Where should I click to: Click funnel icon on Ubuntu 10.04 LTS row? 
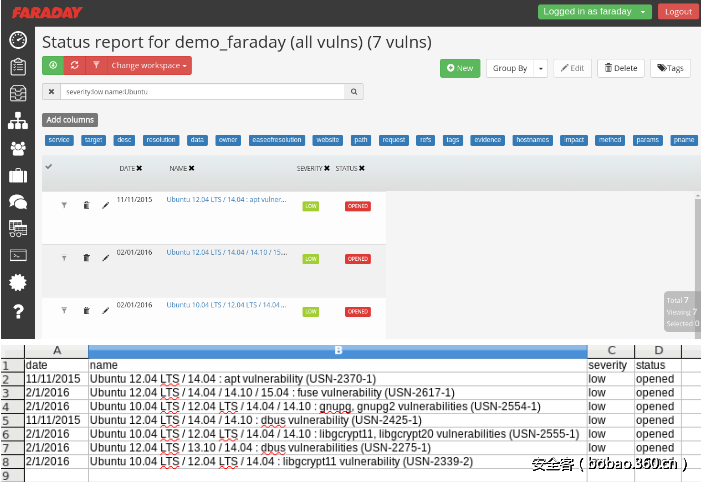64,311
